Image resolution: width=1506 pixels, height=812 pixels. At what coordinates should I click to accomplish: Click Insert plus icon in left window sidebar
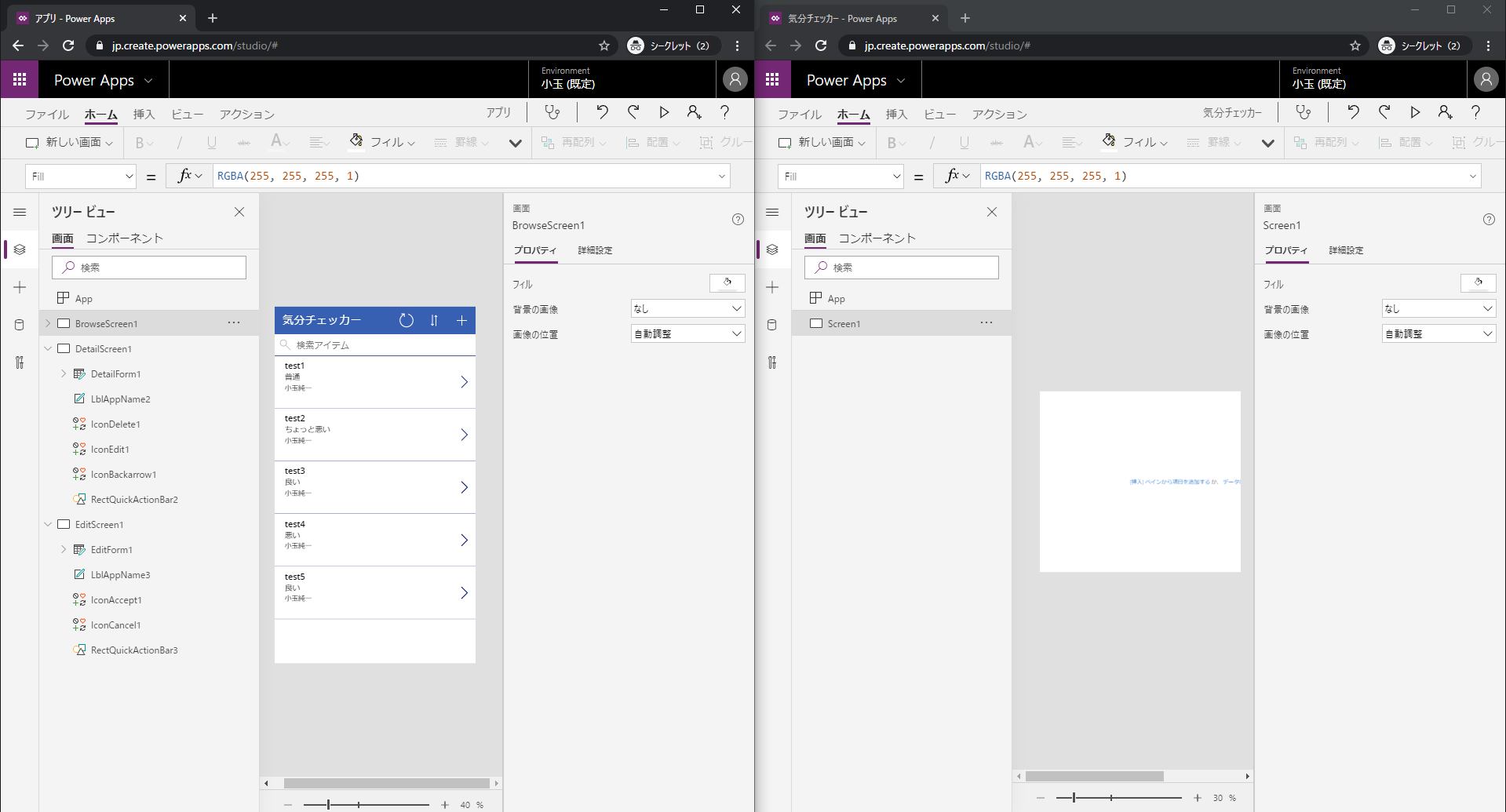click(20, 287)
